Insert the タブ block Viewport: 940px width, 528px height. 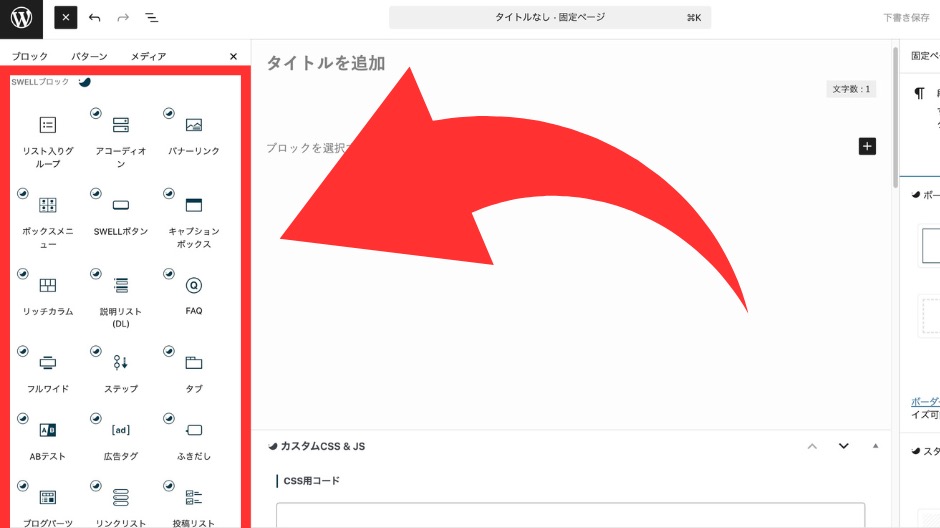point(194,370)
